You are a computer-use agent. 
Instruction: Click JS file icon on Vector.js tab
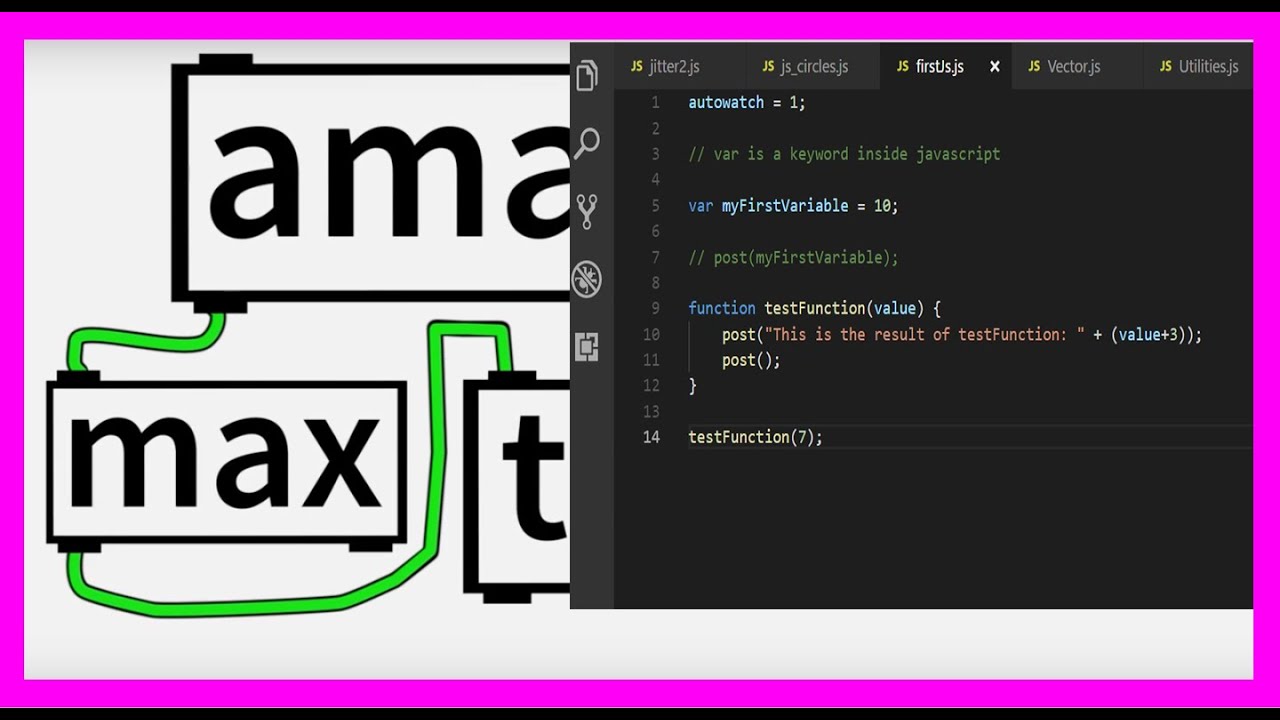coord(1035,67)
